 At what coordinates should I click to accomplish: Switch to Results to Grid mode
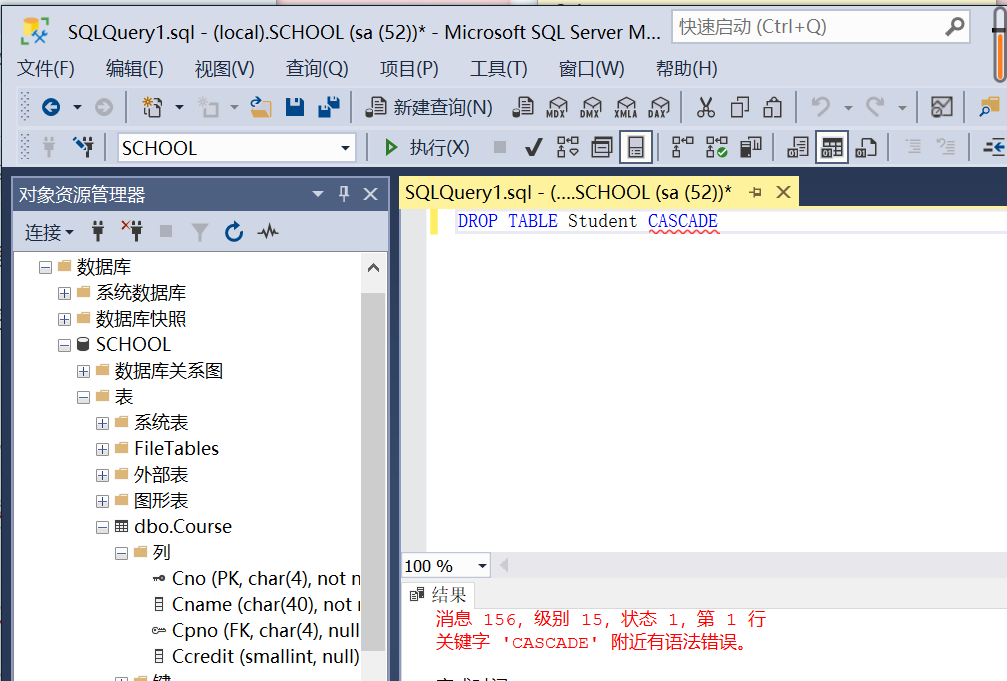pyautogui.click(x=832, y=148)
